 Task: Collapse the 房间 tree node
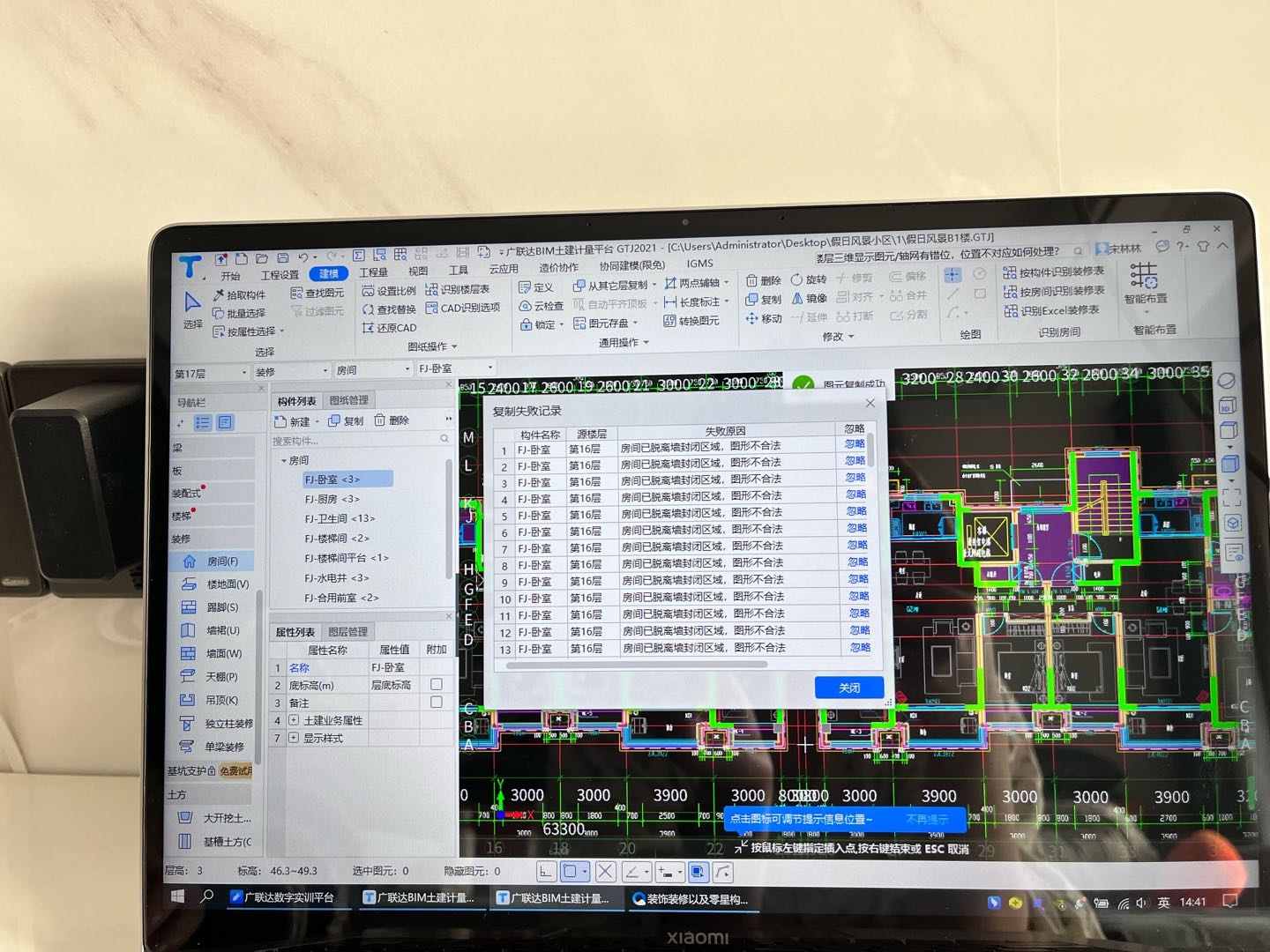(x=284, y=460)
